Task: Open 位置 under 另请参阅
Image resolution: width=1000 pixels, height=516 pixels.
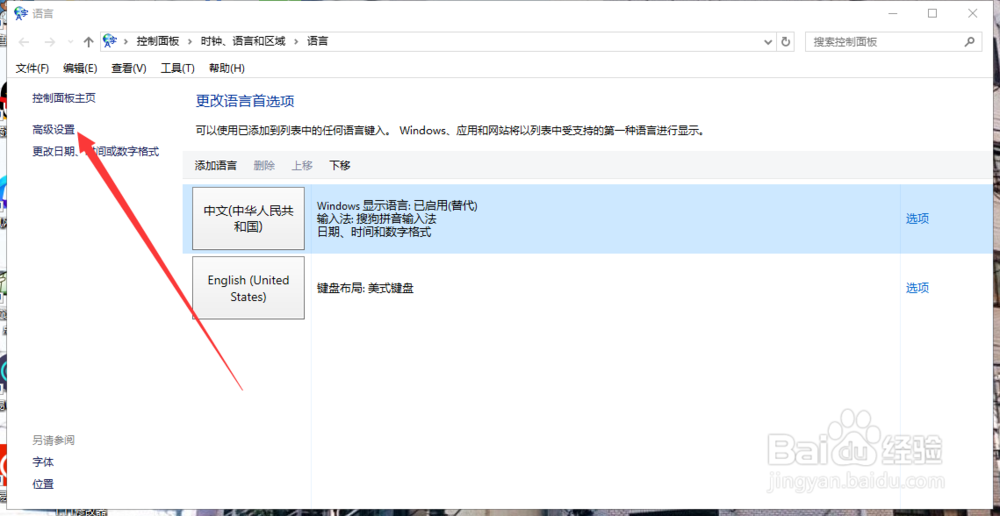Action: 43,484
